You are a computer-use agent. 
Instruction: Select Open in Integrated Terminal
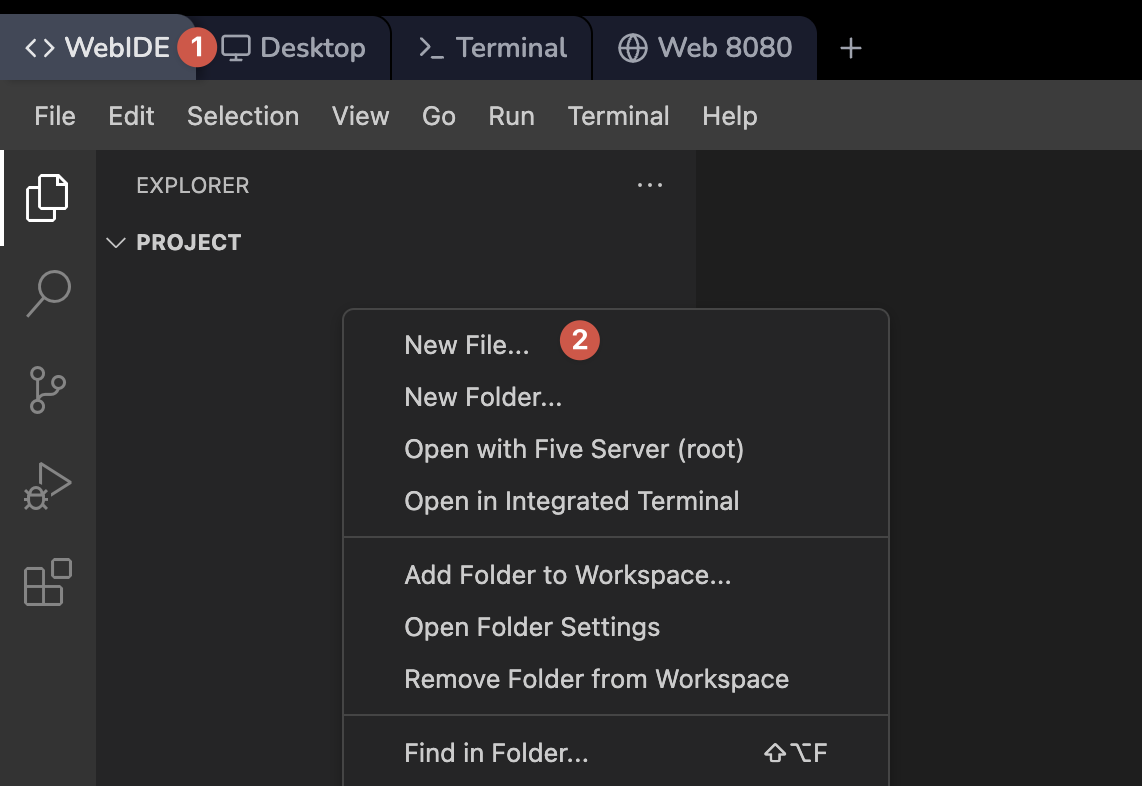[572, 501]
